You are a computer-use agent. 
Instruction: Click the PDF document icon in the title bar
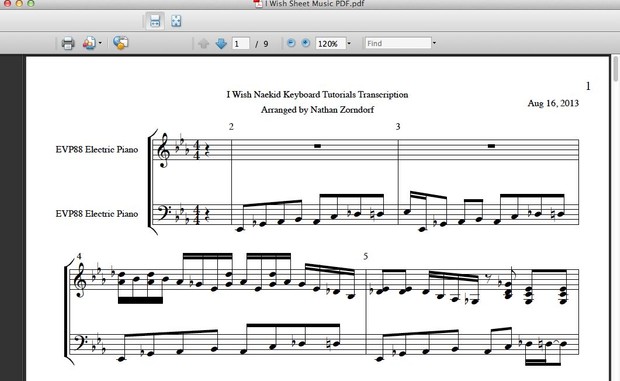[258, 4]
